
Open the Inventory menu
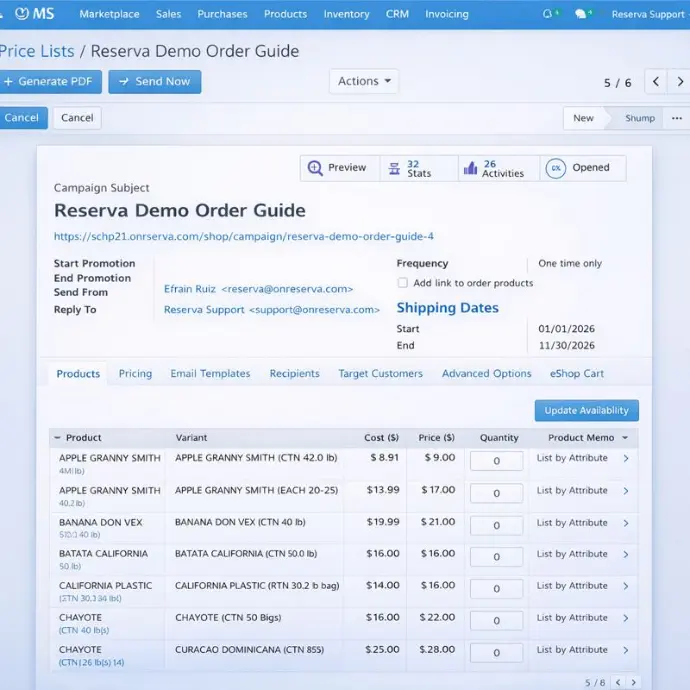(x=346, y=14)
